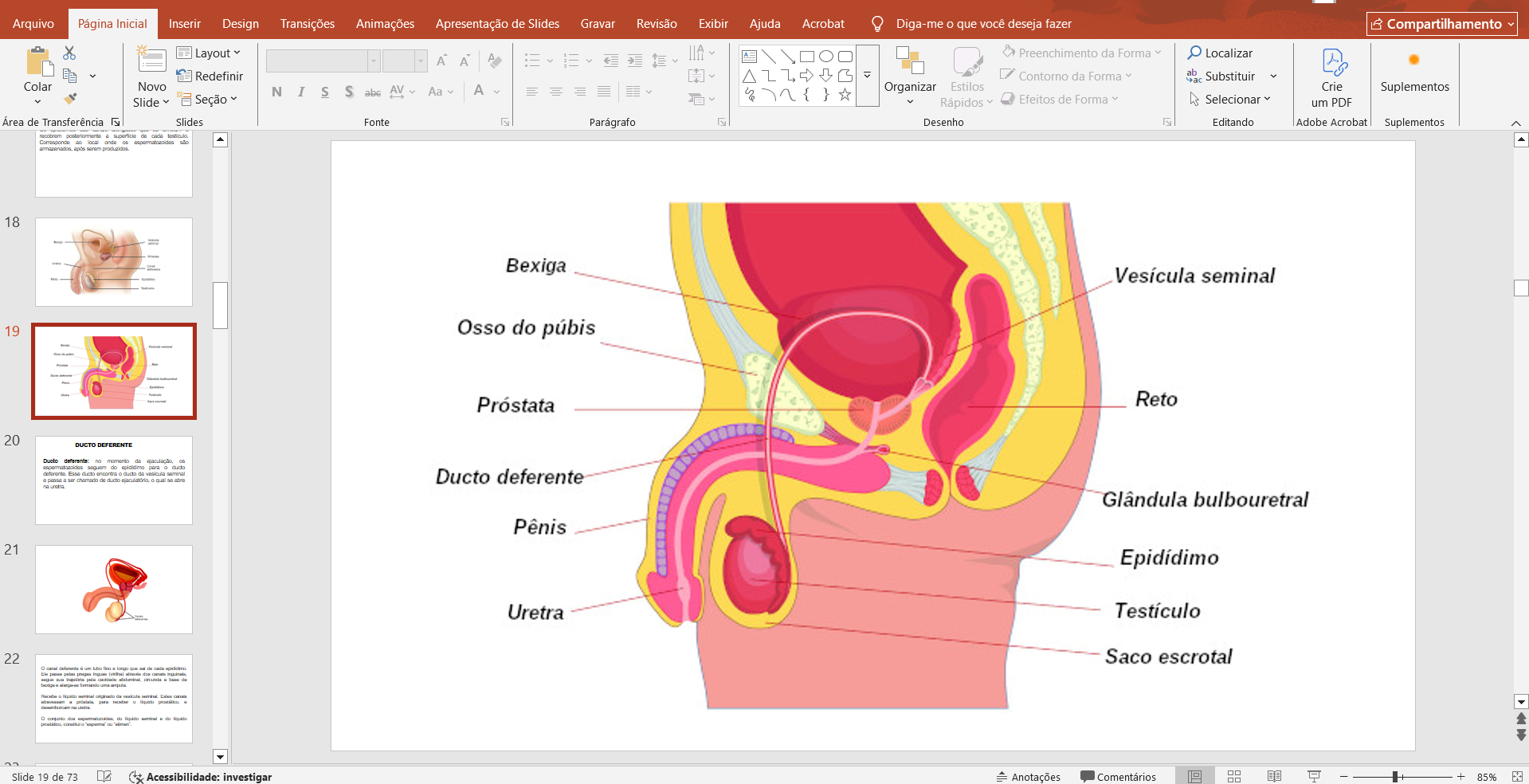Click the spell check icon in status bar
This screenshot has width=1529, height=784.
point(104,776)
